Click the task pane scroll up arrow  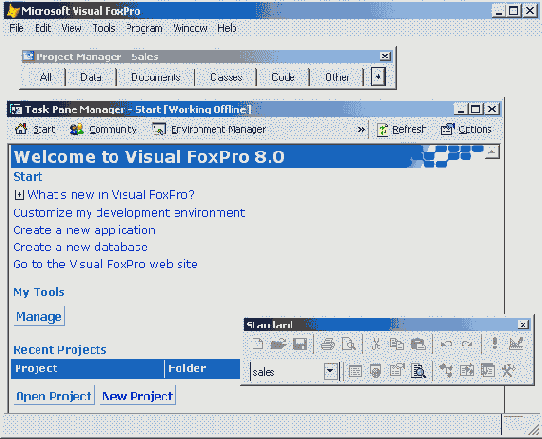tap(492, 152)
